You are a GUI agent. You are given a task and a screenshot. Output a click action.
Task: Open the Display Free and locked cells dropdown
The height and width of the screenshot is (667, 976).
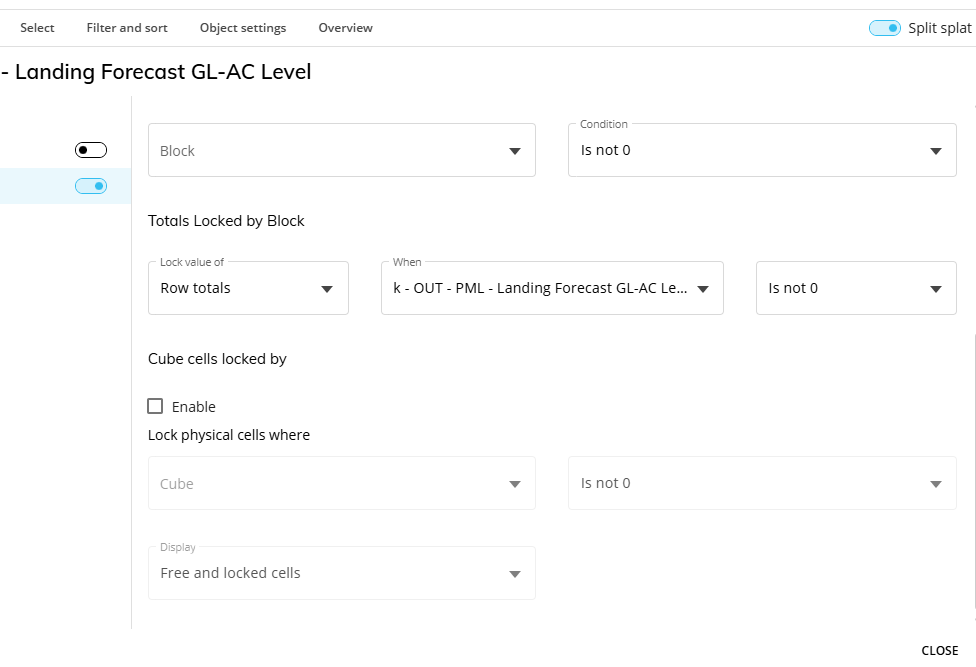click(341, 573)
